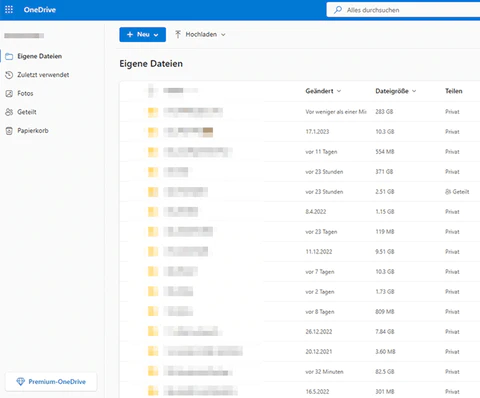The width and height of the screenshot is (480, 398).
Task: Open Zuletzt verwendet in sidebar
Action: pyautogui.click(x=43, y=75)
